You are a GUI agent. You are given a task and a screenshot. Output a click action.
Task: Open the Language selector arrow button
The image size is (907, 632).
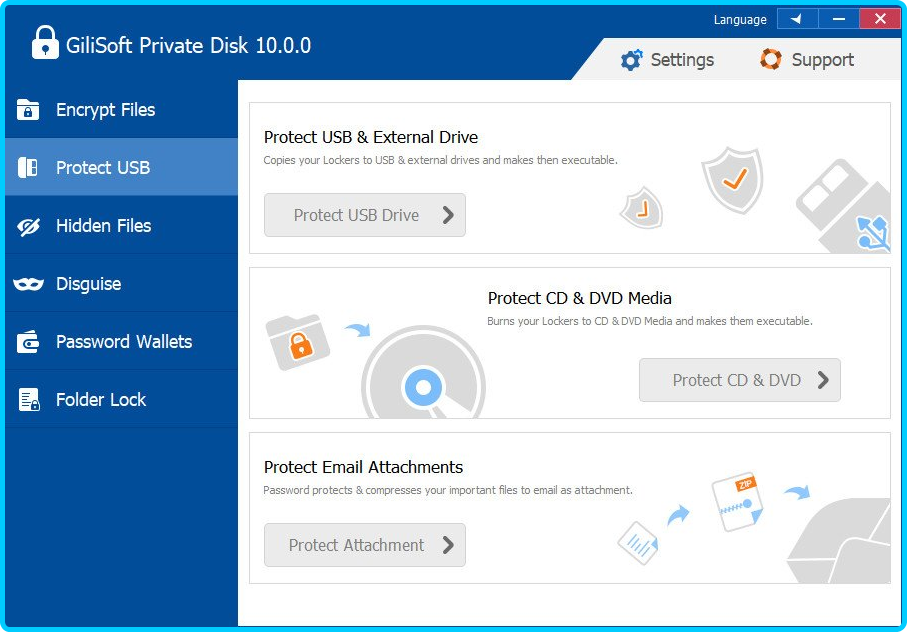coord(797,19)
